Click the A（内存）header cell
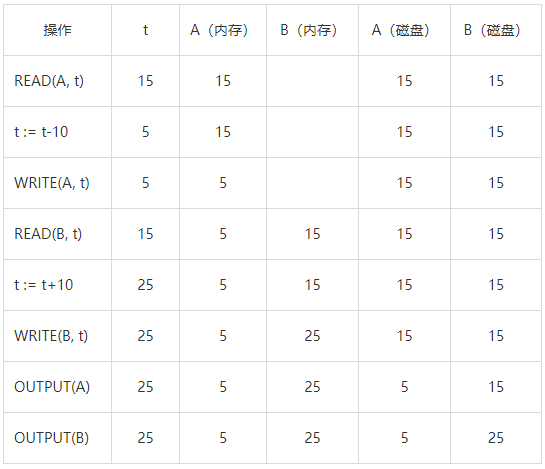545x469 pixels. [223, 30]
